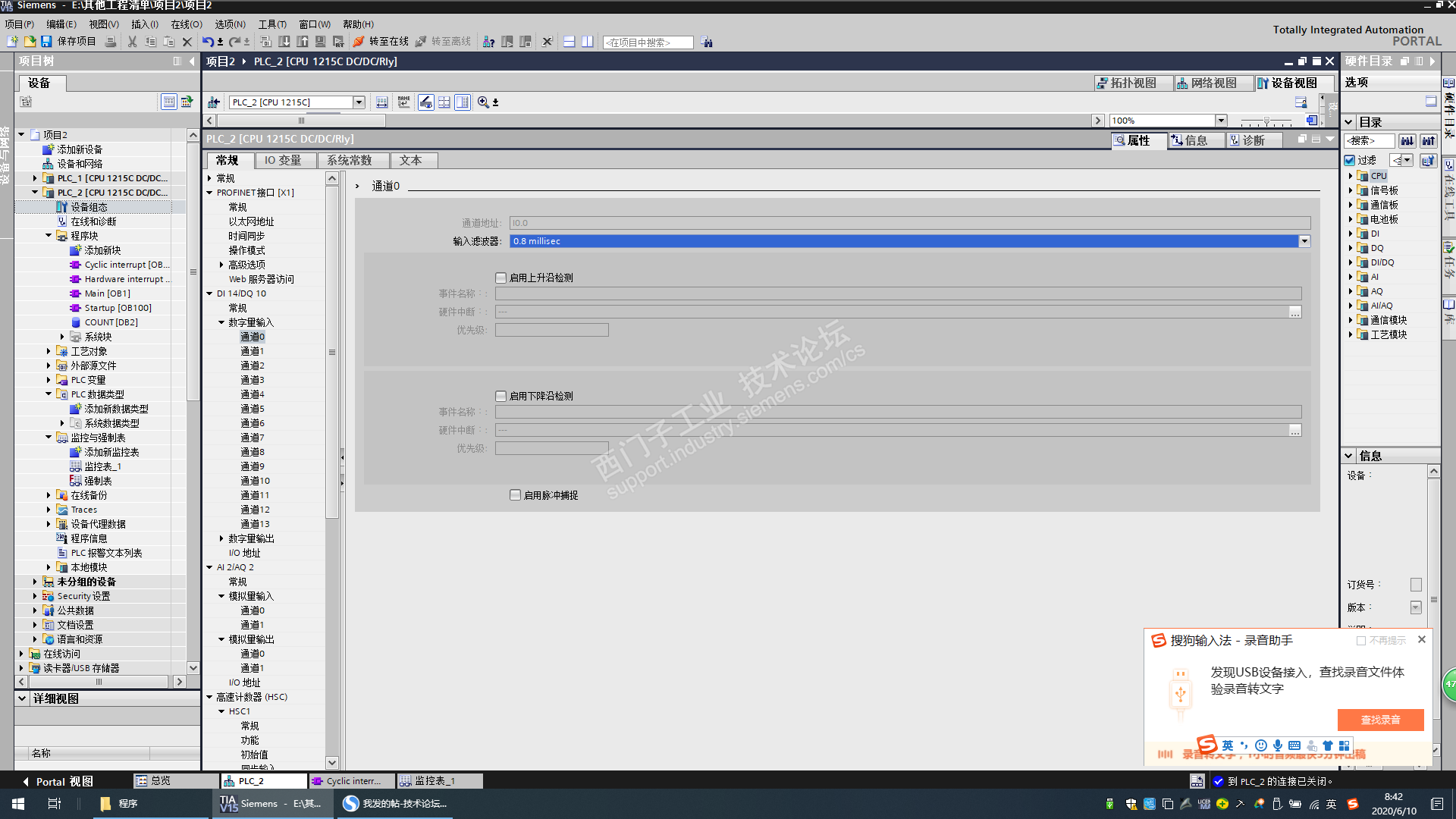Enable 启用下降沿检测 checkbox
Viewport: 1456px width, 819px height.
pyautogui.click(x=500, y=397)
